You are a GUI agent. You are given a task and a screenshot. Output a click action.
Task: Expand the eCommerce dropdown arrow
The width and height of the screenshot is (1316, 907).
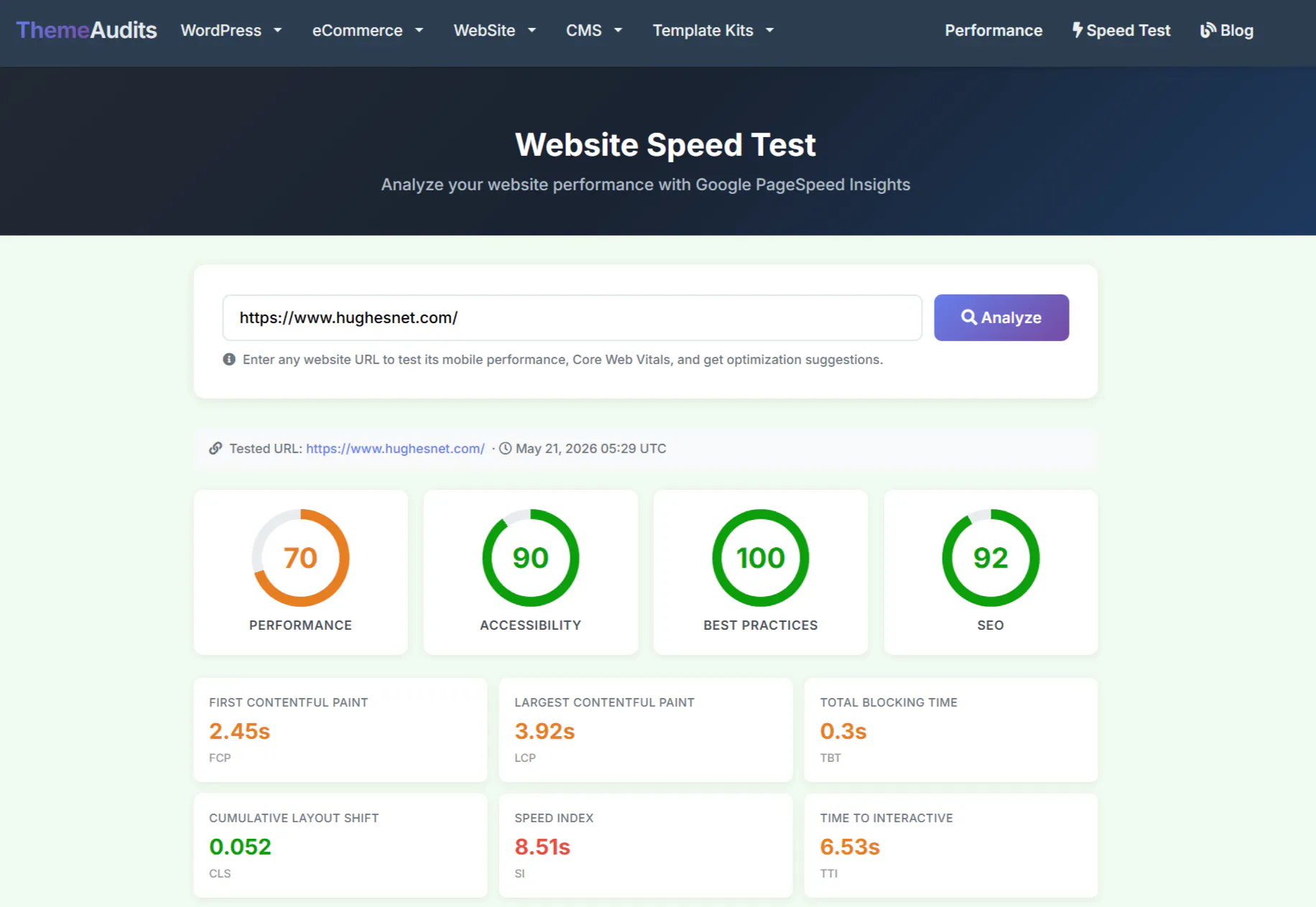419,30
